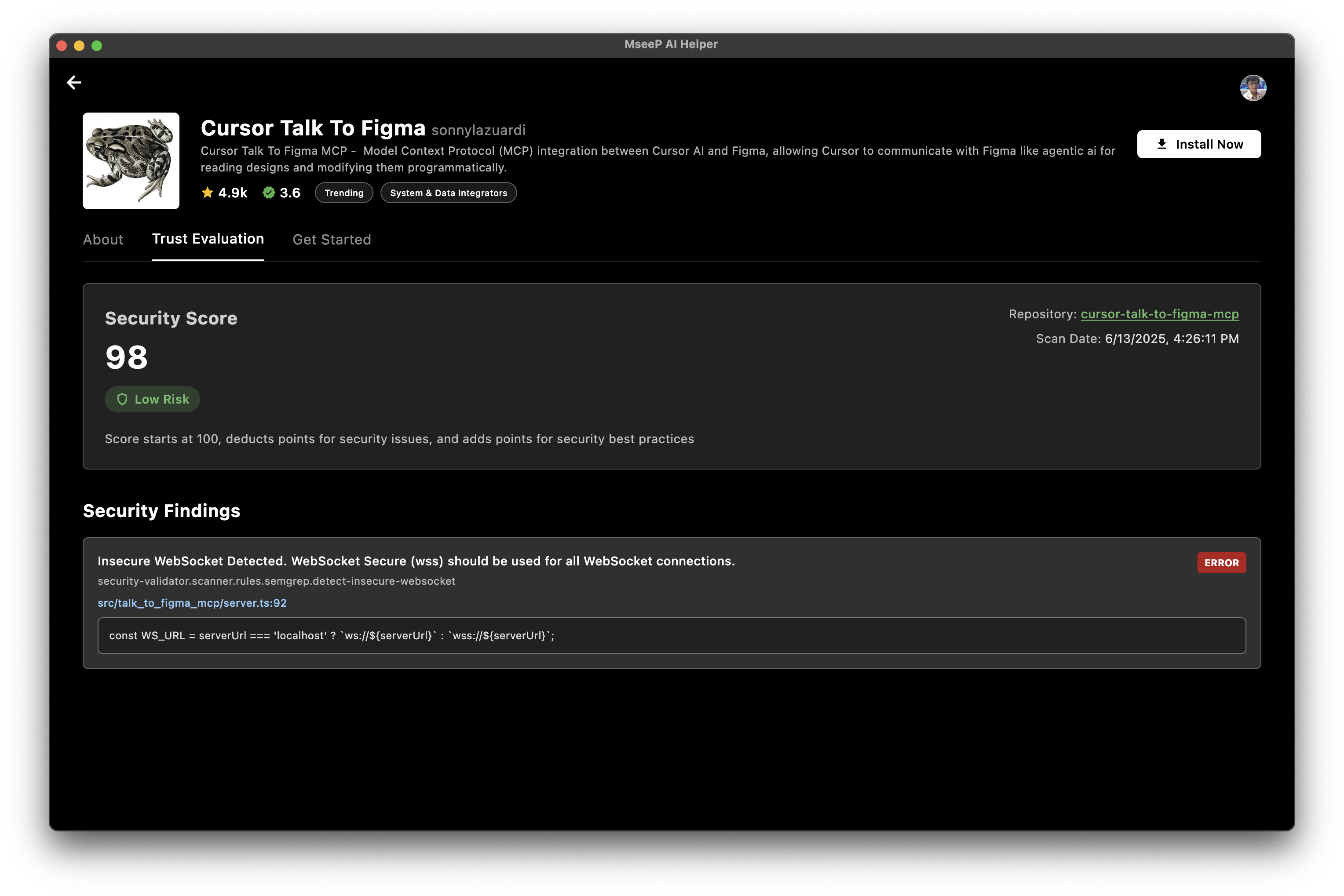Click the back arrow icon
This screenshot has width=1344, height=896.
click(x=74, y=82)
